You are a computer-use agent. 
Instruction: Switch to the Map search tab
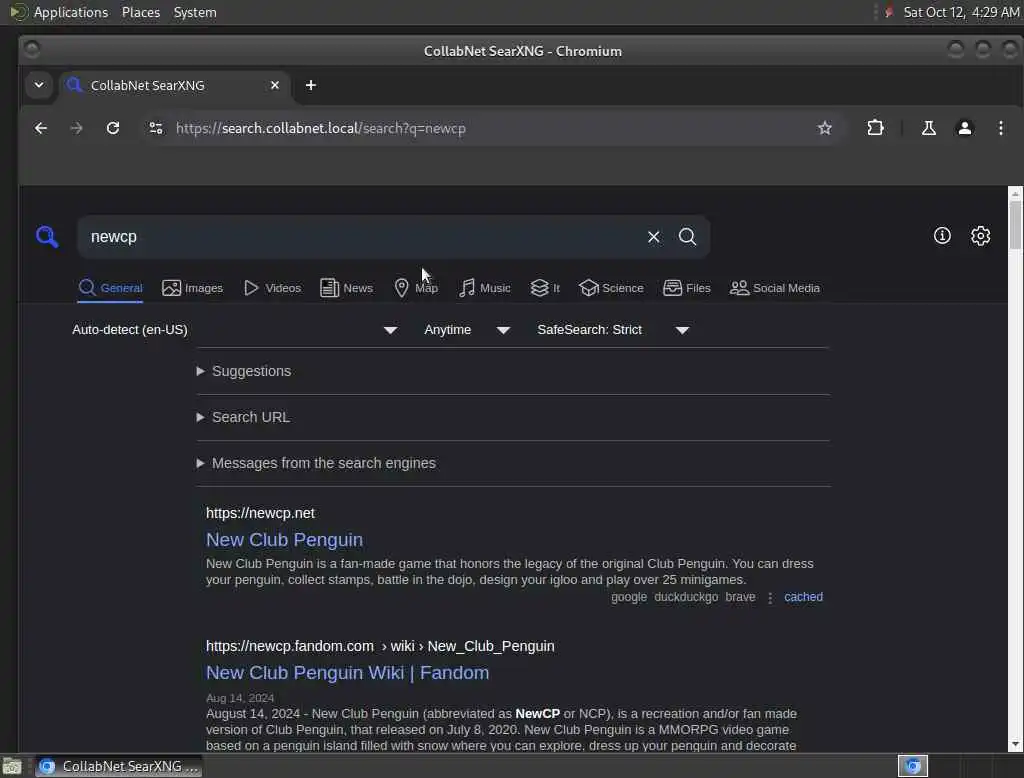(x=416, y=288)
